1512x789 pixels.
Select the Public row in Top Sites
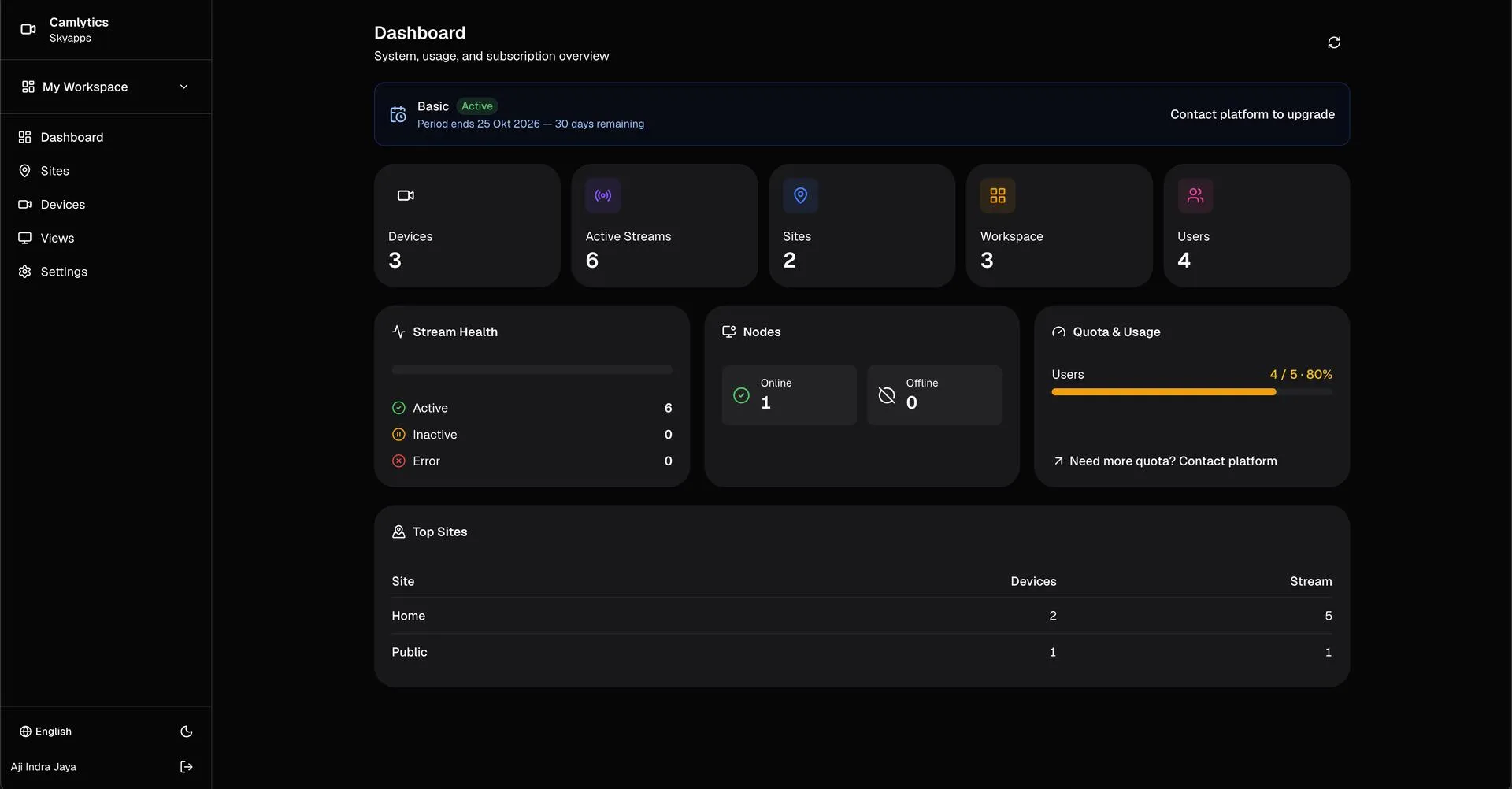click(x=862, y=652)
